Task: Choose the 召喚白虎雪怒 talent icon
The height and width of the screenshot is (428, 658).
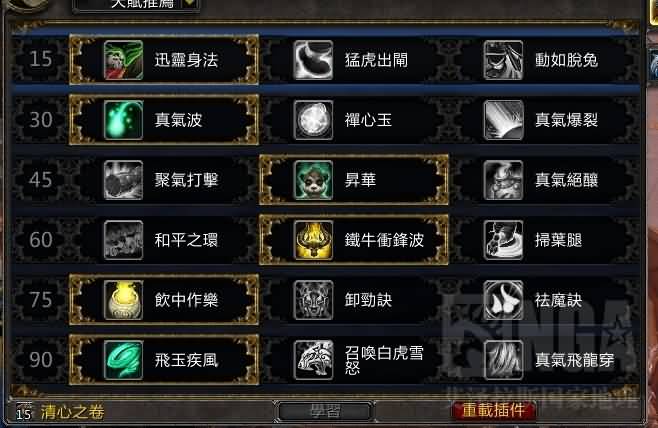Action: 313,360
